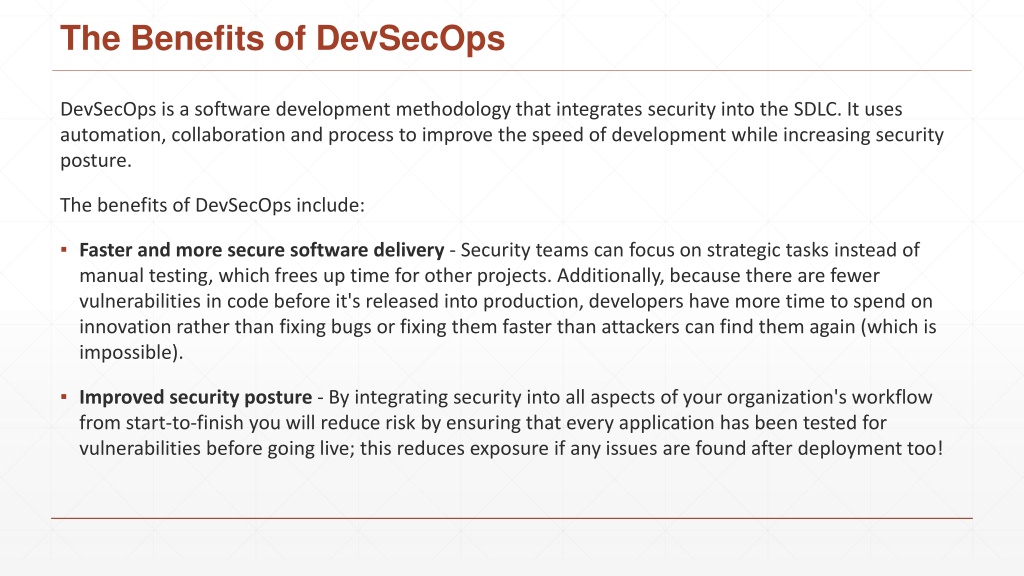Select the red bullet before 'Faster and more secure'
The height and width of the screenshot is (576, 1024).
tap(64, 249)
